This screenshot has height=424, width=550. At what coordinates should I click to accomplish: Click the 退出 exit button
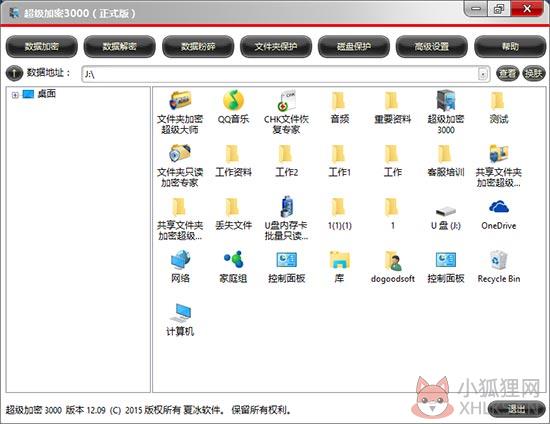click(517, 409)
